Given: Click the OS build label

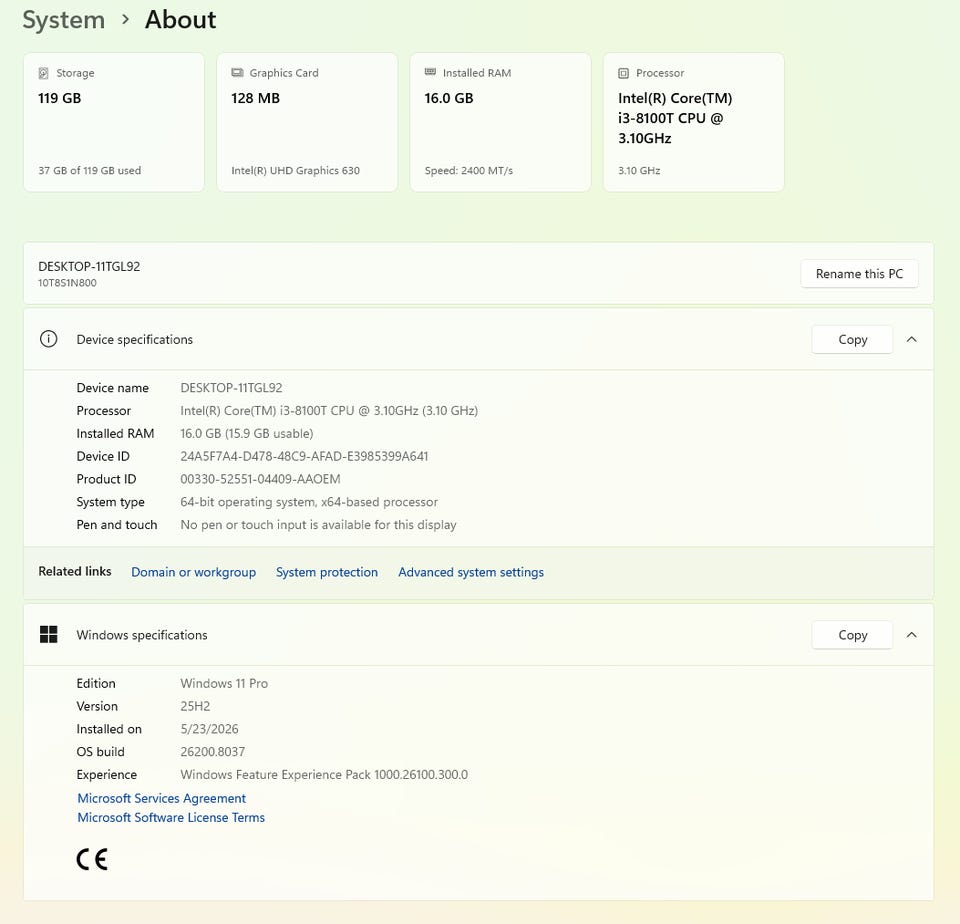Looking at the screenshot, I should click(100, 751).
